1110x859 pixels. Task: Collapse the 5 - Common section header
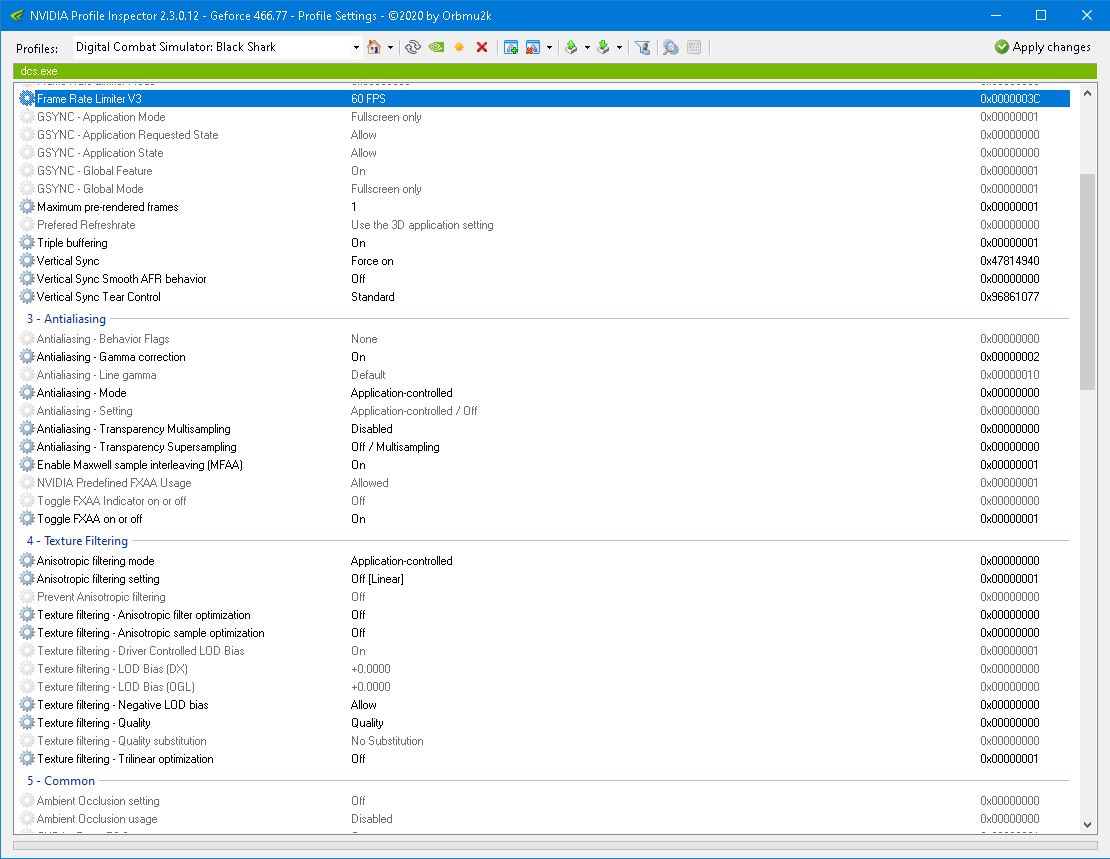pyautogui.click(x=61, y=781)
